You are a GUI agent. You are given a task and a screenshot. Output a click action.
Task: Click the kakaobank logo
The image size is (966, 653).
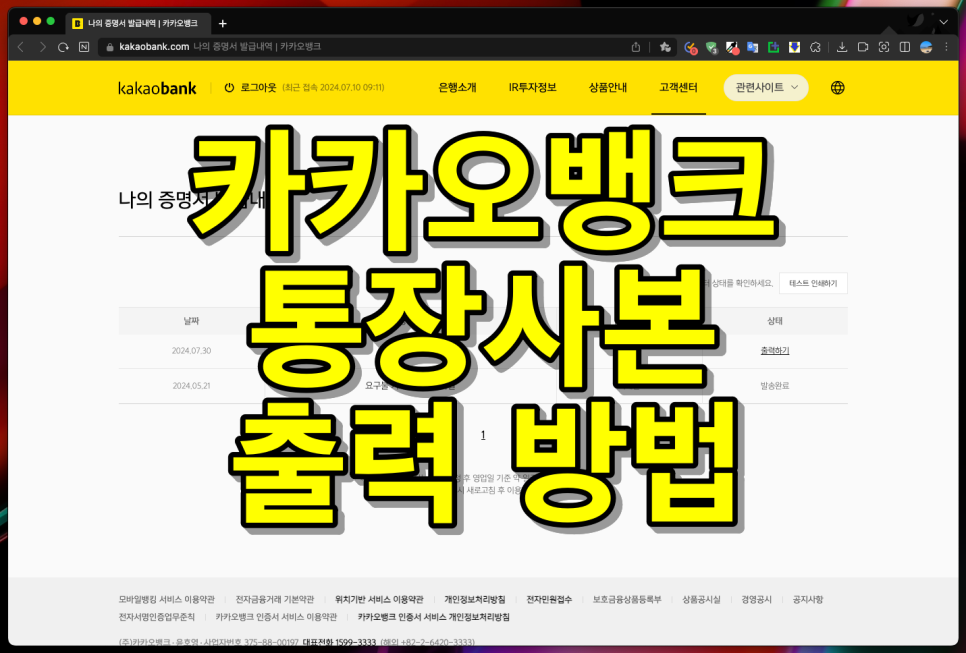click(157, 87)
